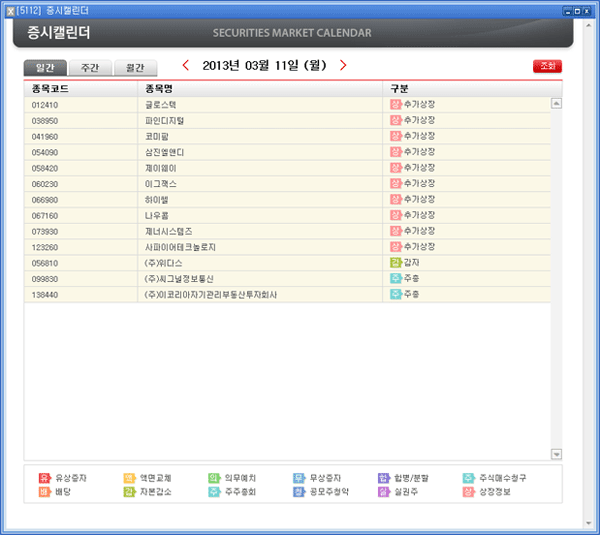
Task: Select the 일간 tab
Action: [x=45, y=68]
